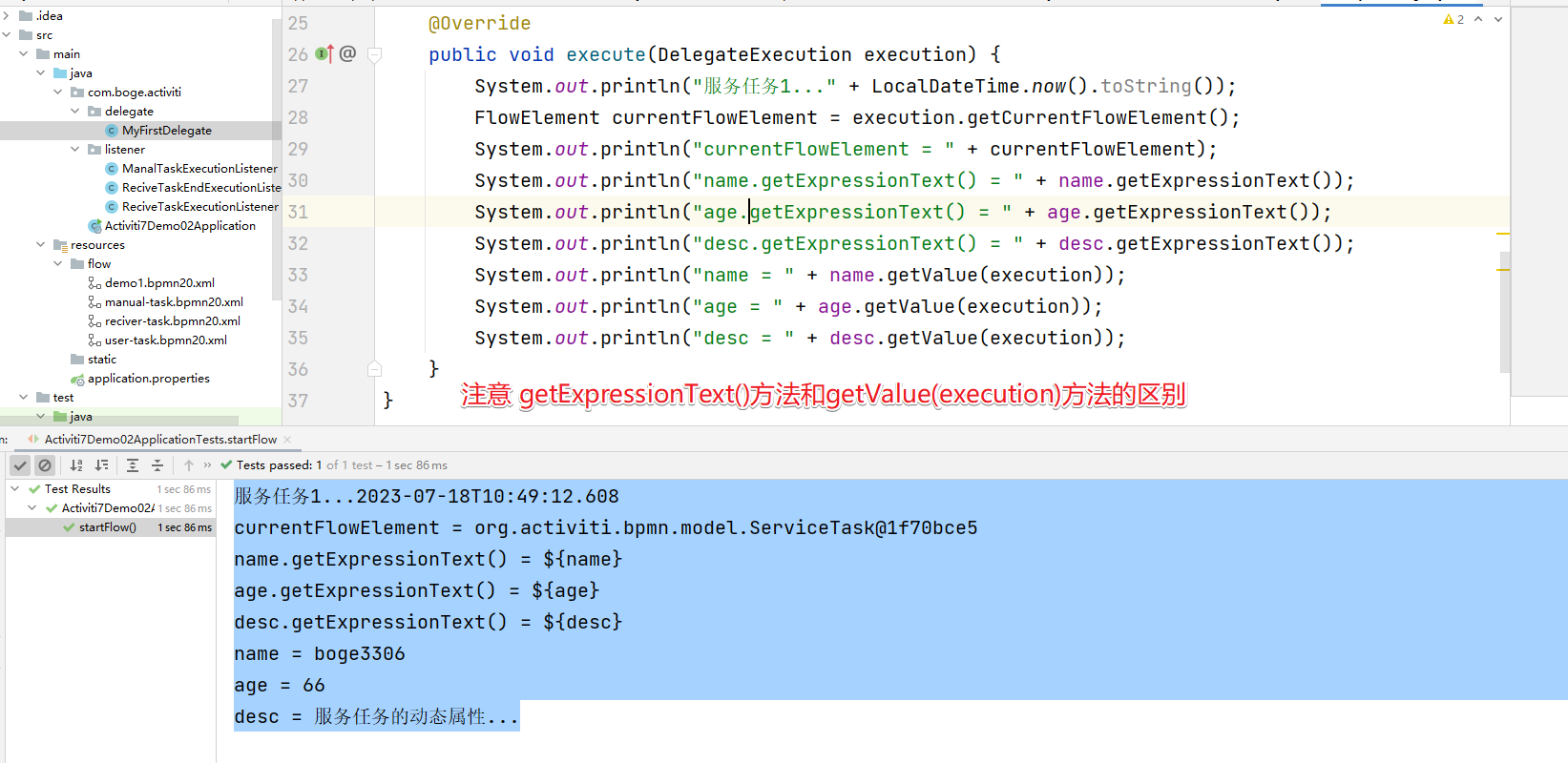The height and width of the screenshot is (763, 1568).
Task: Collapse the resources folder in project tree
Action: 41,245
